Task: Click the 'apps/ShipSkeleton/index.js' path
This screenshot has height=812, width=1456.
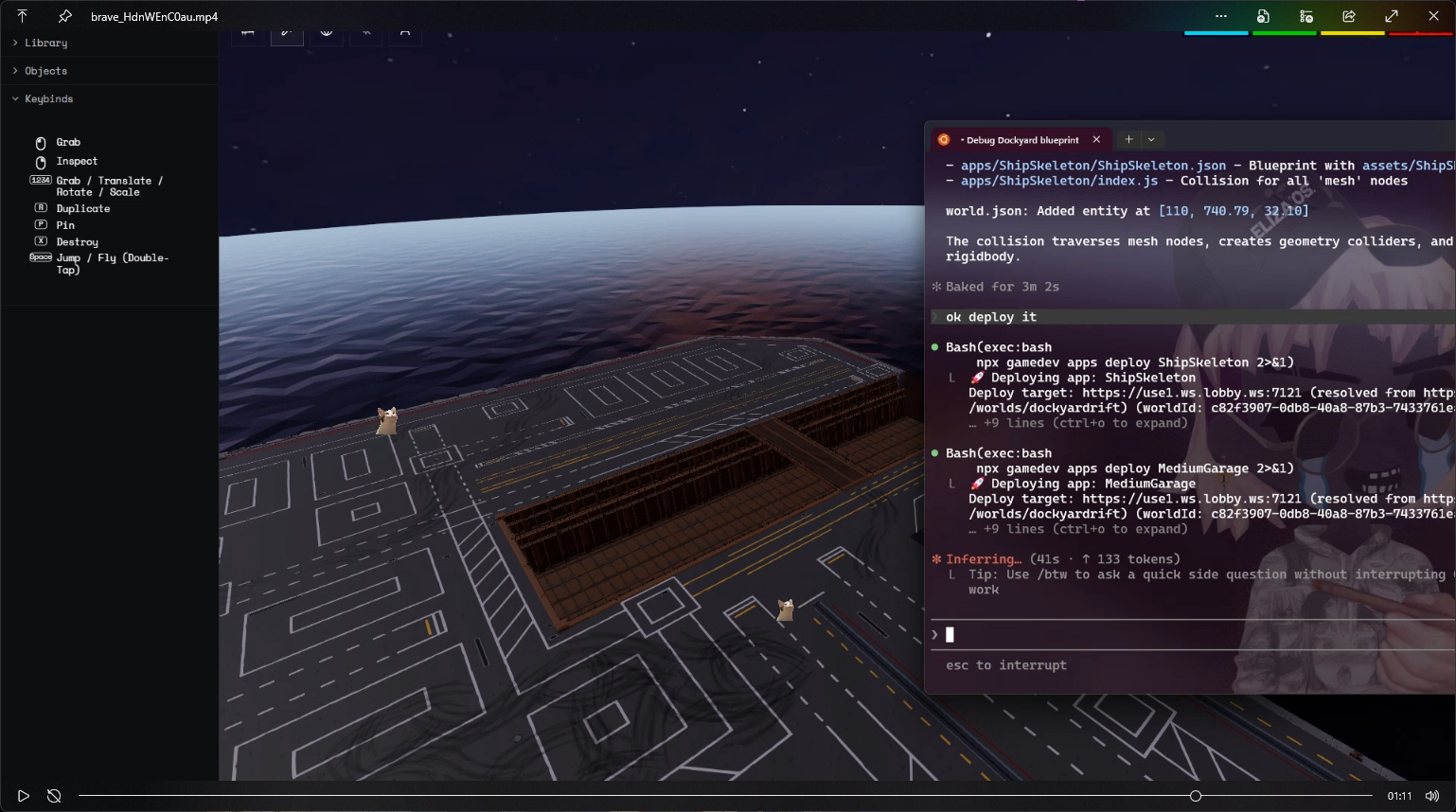Action: point(1059,181)
